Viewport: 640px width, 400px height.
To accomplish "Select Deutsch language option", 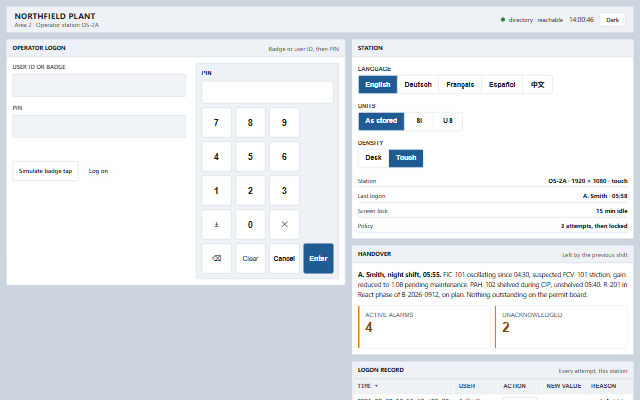I will (418, 84).
